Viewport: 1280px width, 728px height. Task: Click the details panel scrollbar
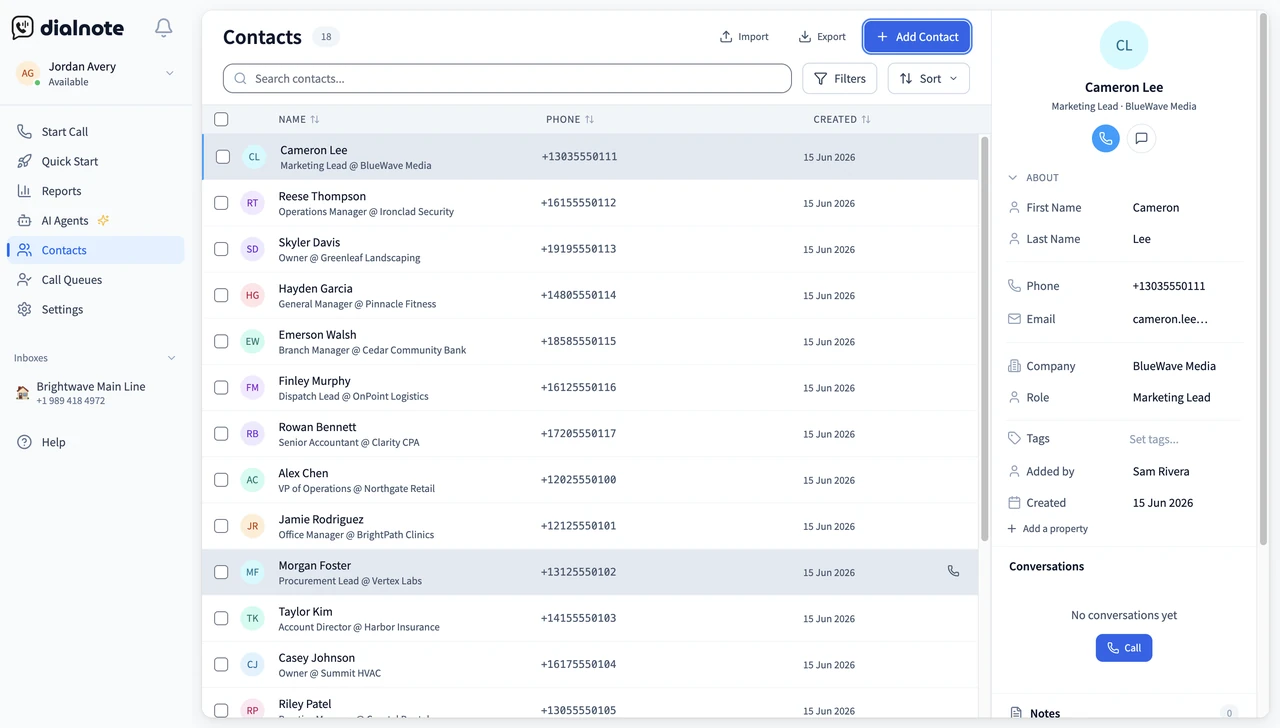[x=1263, y=280]
